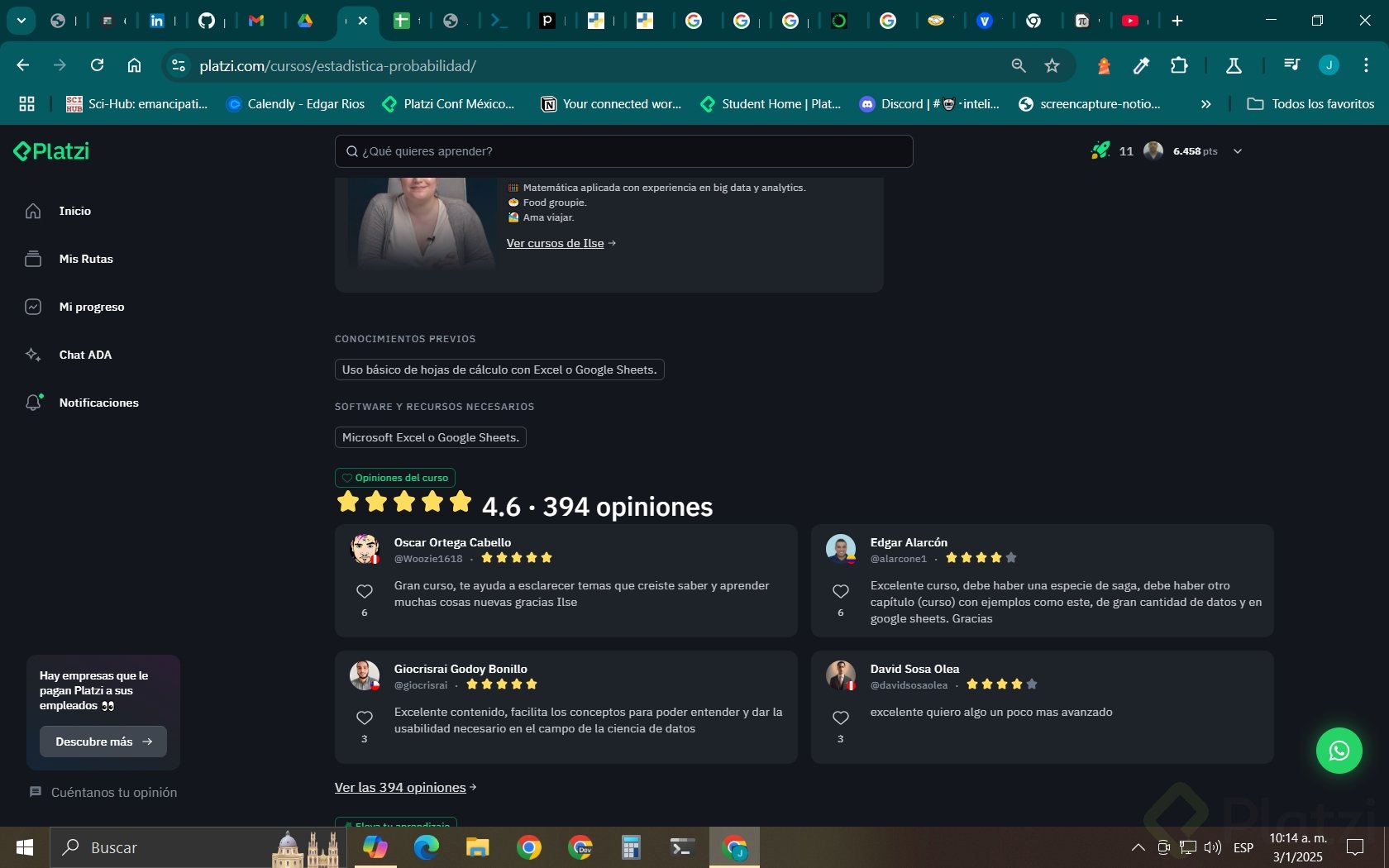Bookmark this page with the star
1389x868 pixels.
tap(1052, 65)
